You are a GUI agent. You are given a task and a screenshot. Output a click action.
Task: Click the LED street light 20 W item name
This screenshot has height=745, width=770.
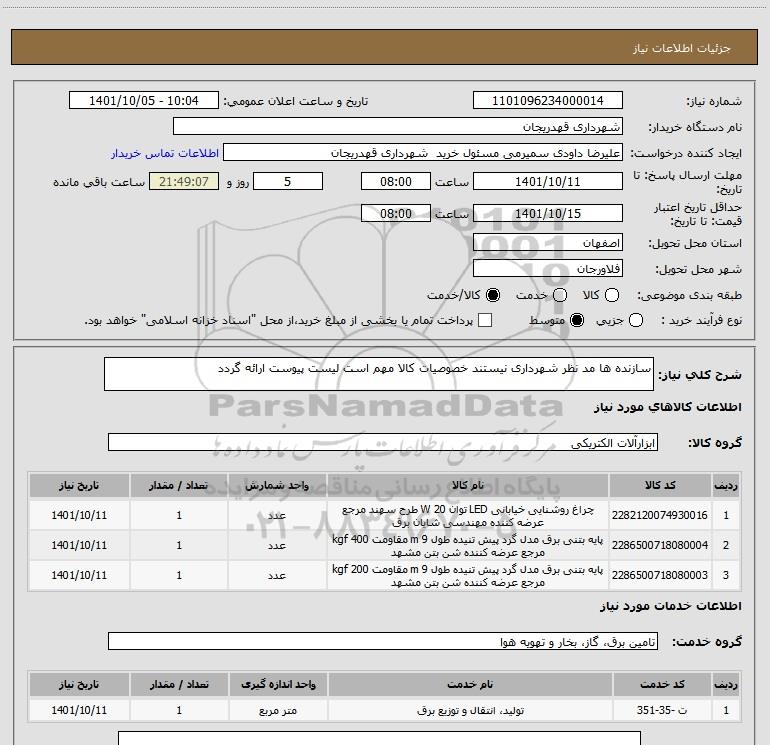(468, 516)
